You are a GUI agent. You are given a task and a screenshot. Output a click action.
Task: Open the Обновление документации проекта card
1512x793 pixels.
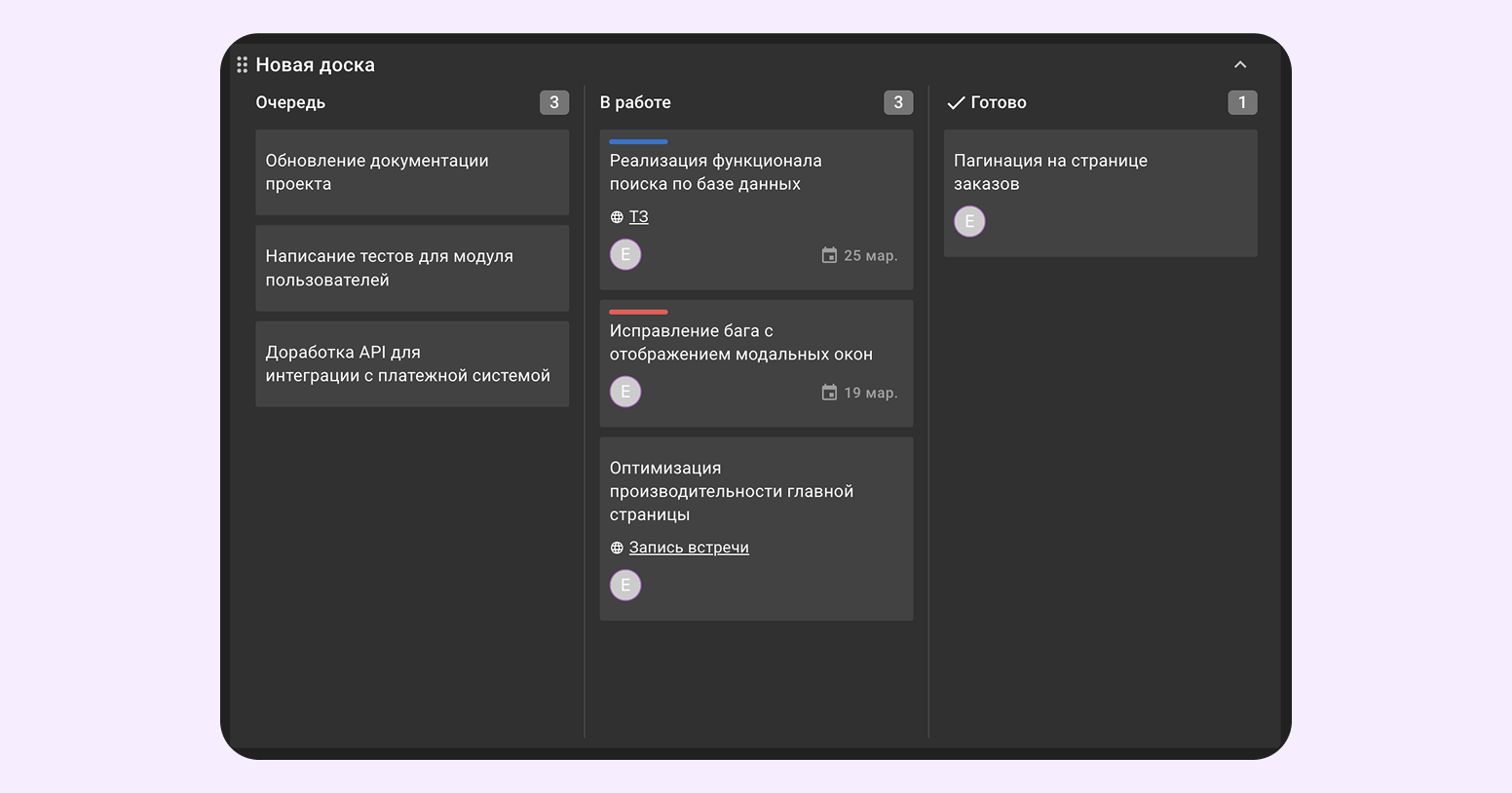point(412,172)
